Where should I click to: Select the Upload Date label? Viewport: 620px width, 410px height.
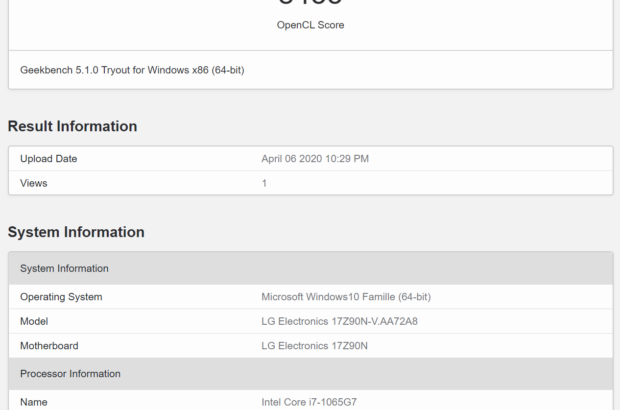48,159
